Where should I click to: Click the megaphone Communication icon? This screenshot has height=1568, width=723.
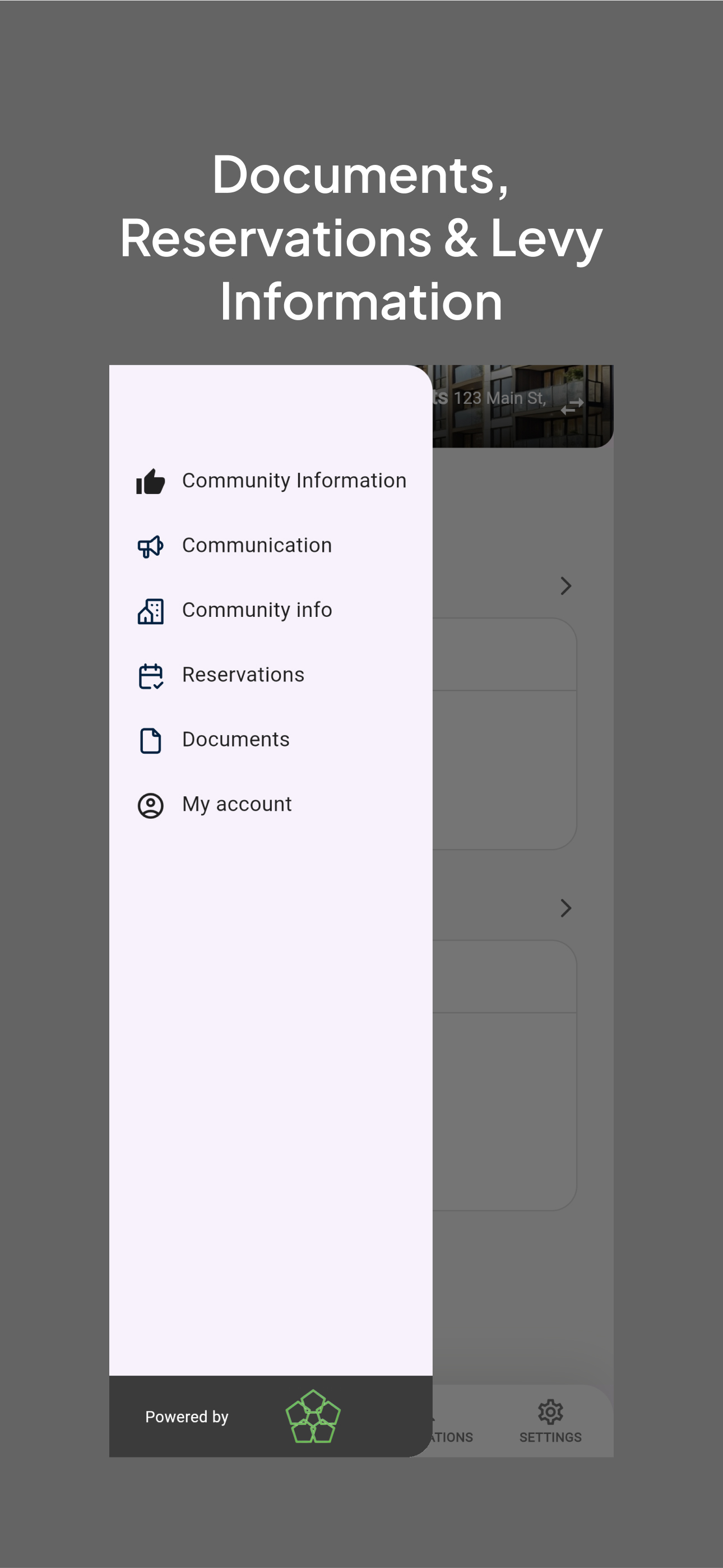150,546
